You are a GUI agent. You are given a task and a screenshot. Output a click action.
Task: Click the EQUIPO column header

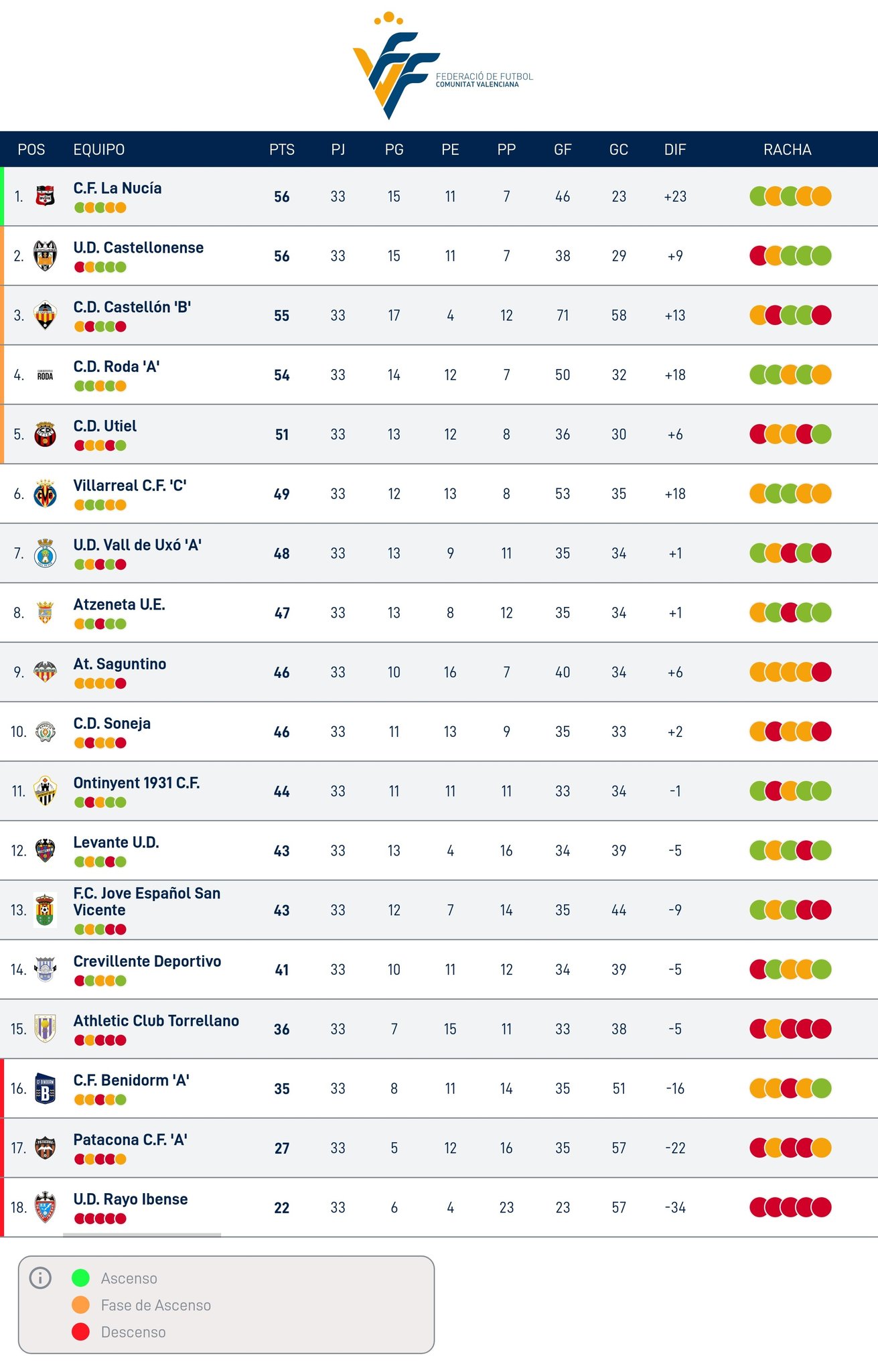tap(99, 149)
